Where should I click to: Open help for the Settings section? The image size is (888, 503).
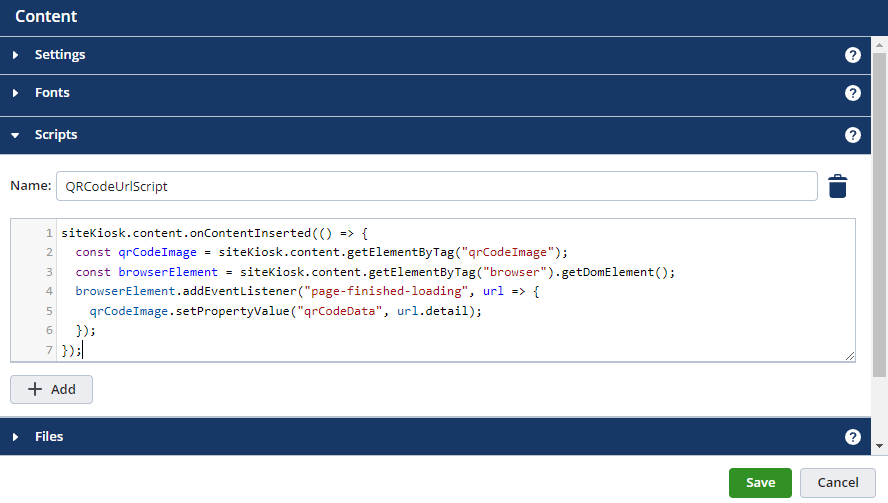(852, 55)
